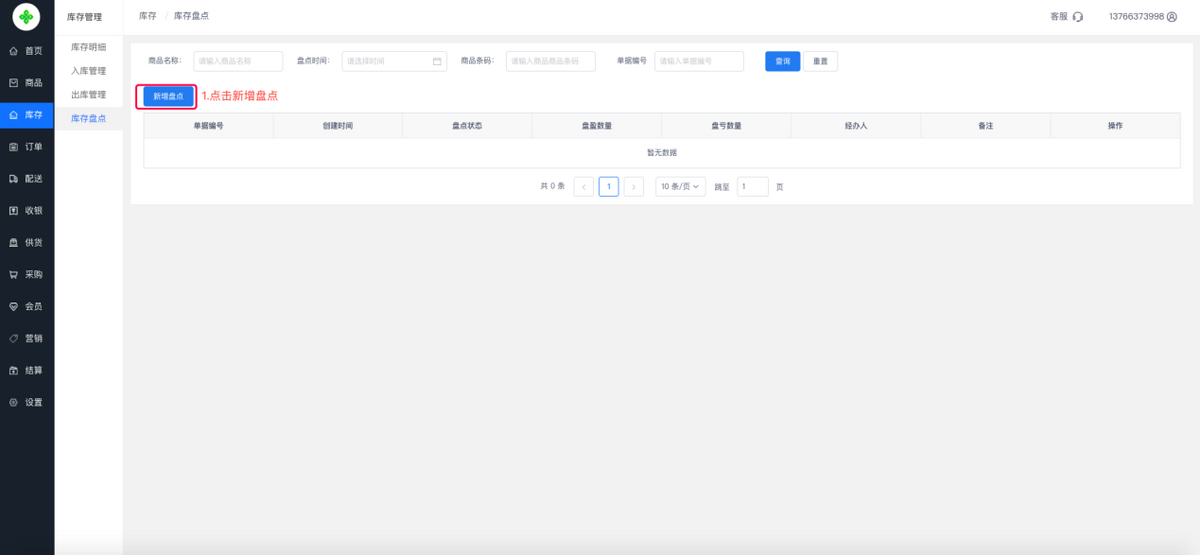Select the 库存 inventory section in sidebar

(26, 115)
